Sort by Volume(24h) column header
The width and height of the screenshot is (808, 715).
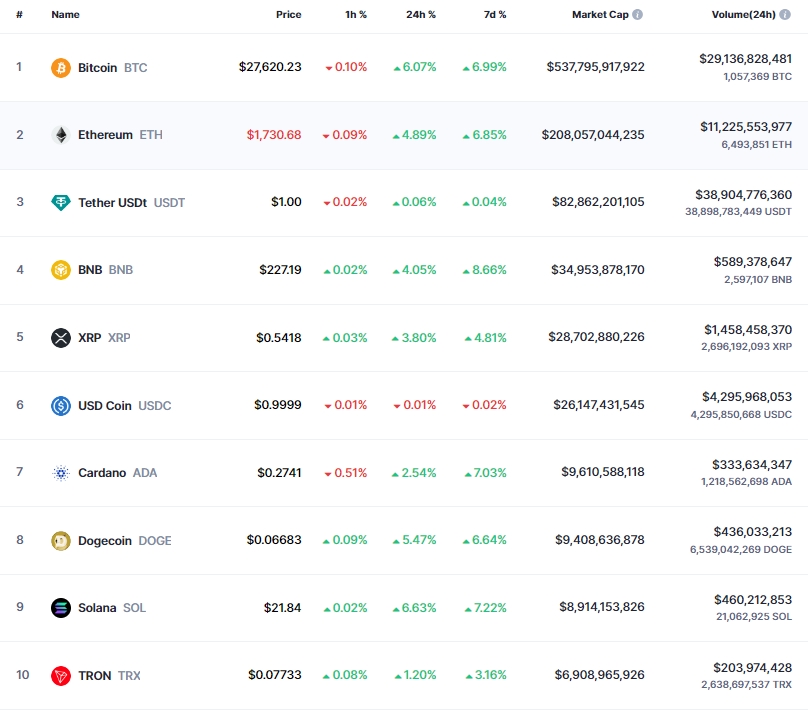[x=744, y=14]
